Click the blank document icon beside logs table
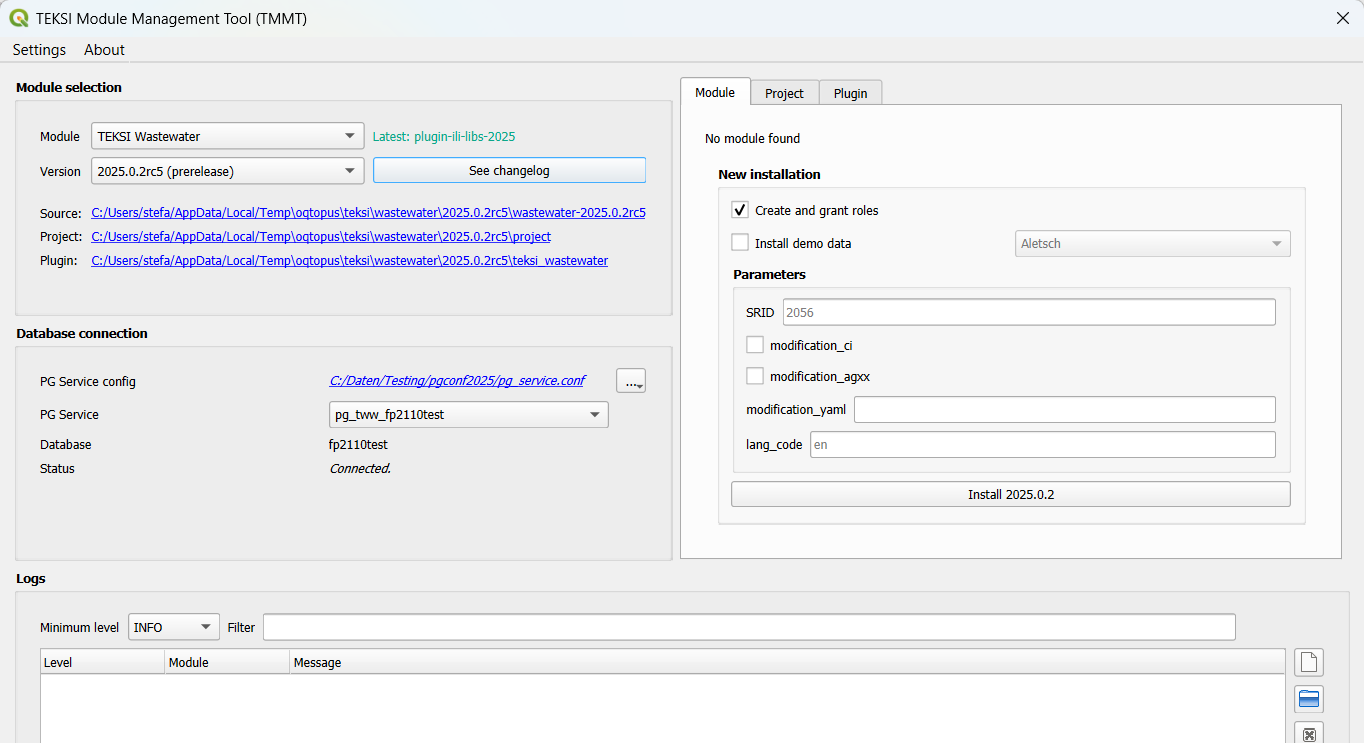This screenshot has width=1364, height=743. point(1309,662)
